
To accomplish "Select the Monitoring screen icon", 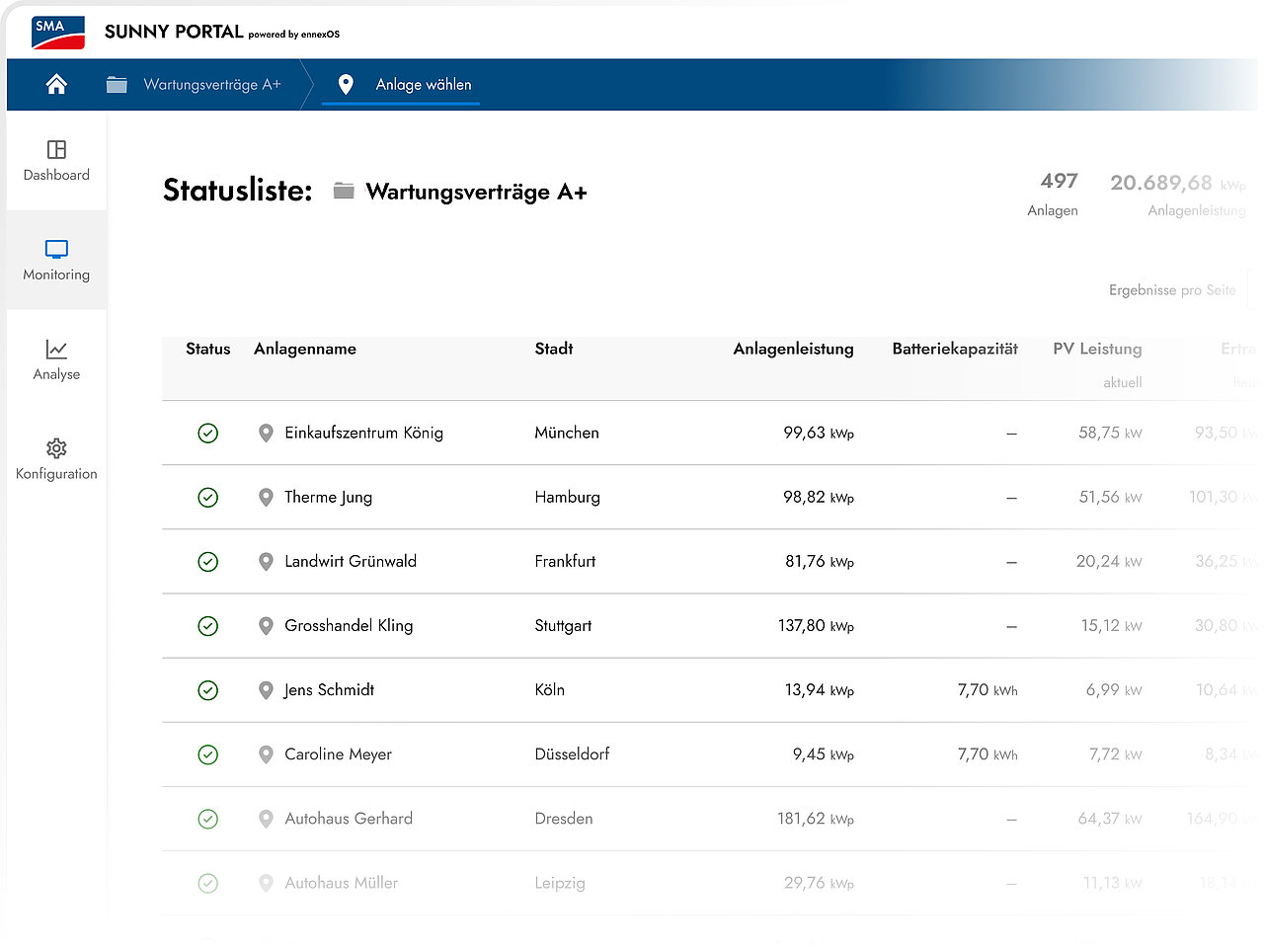I will click(56, 249).
